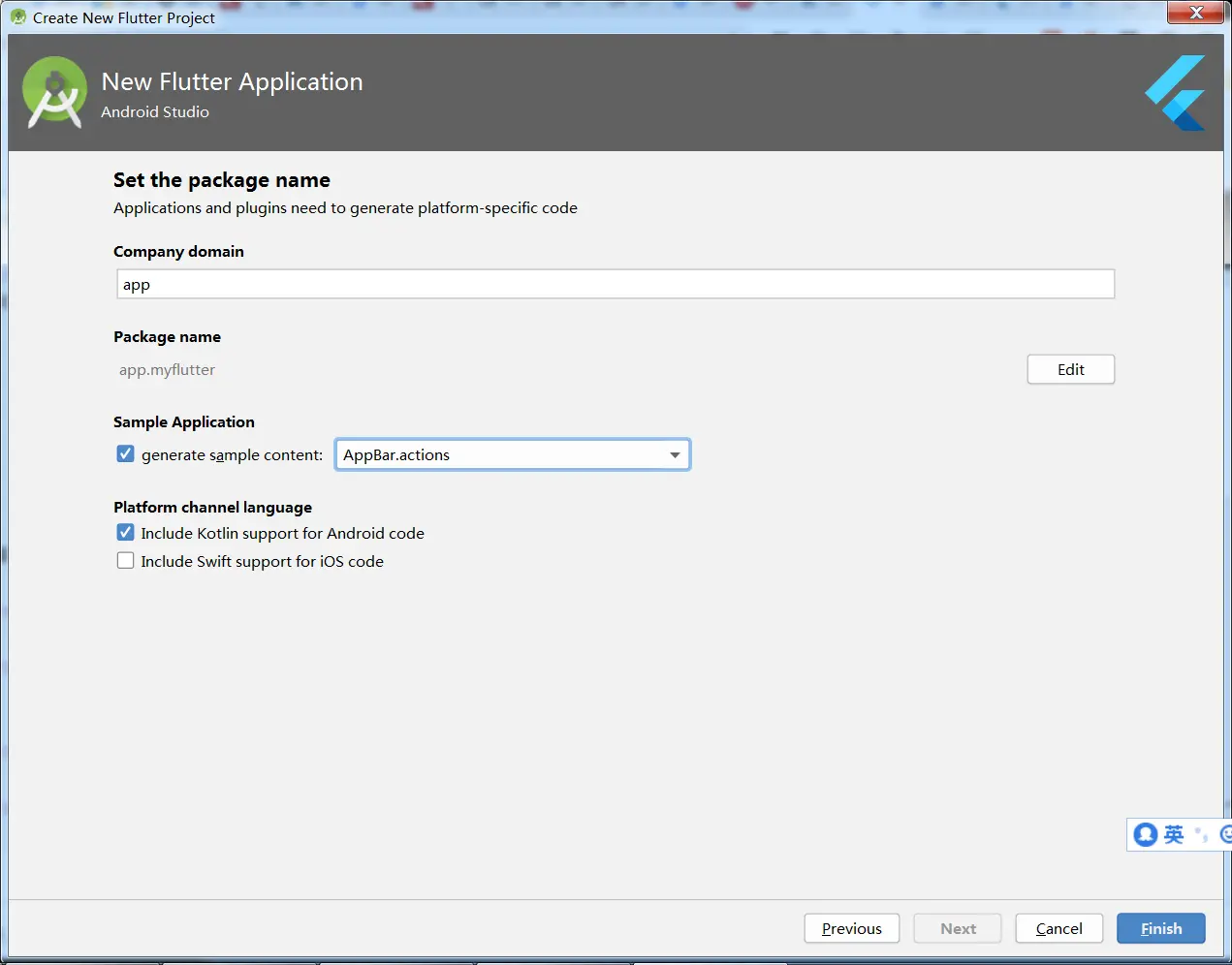
Task: Disable Kotlin support for Android code
Action: [x=126, y=533]
